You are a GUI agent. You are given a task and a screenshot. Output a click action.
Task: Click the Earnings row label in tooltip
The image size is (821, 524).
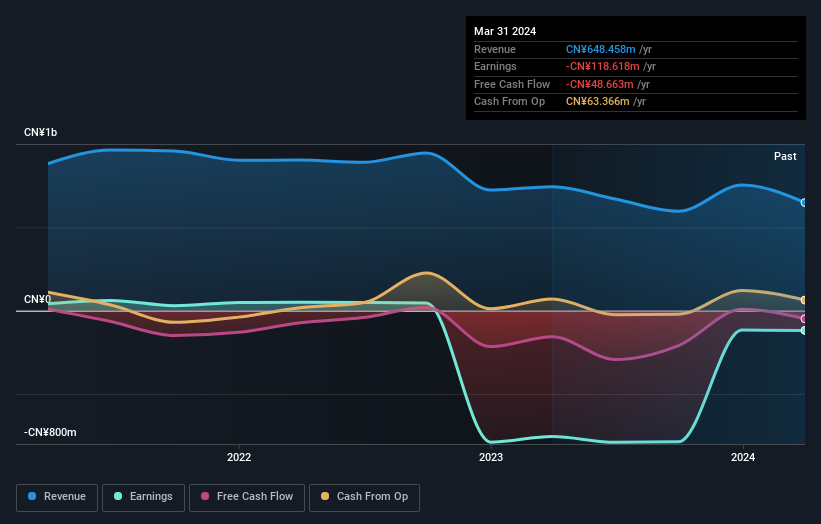pyautogui.click(x=495, y=66)
